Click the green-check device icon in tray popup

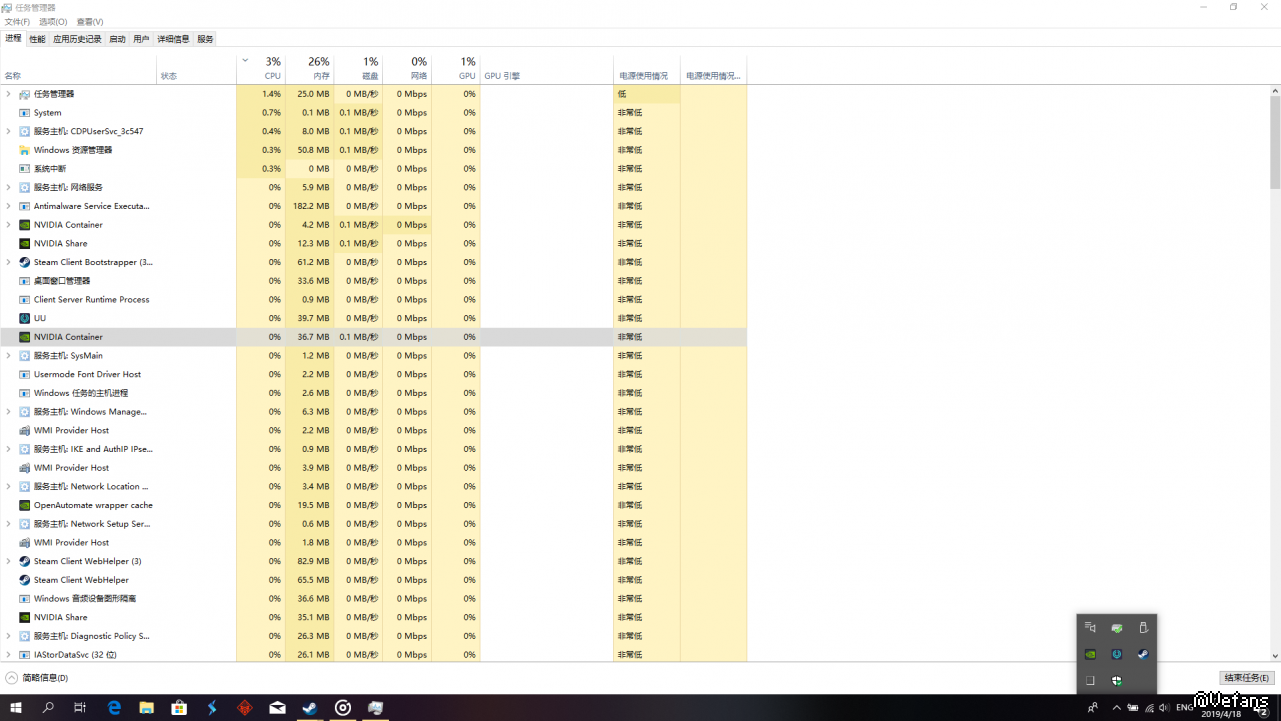click(1117, 628)
